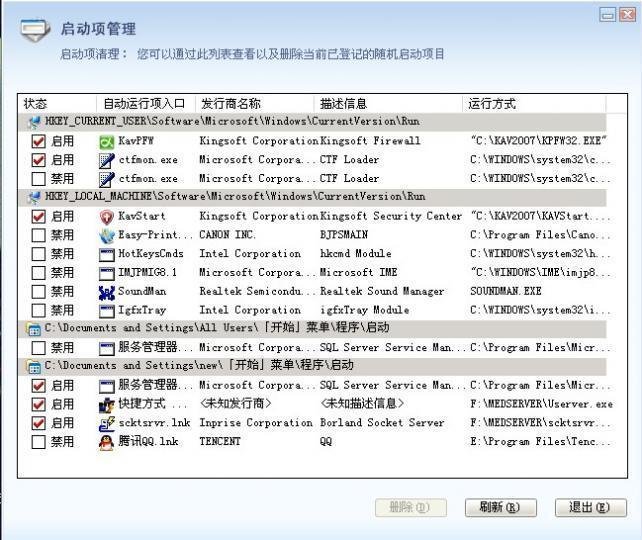642x540 pixels.
Task: Enable the IgfxTray startup checkbox
Action: [38, 311]
